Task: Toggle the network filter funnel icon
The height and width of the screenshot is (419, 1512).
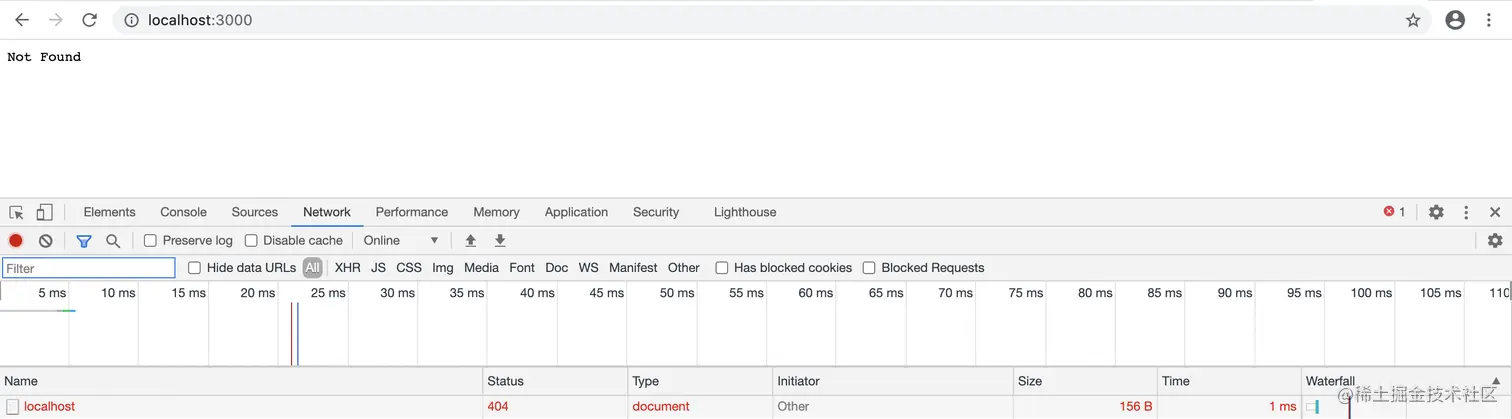Action: (84, 240)
